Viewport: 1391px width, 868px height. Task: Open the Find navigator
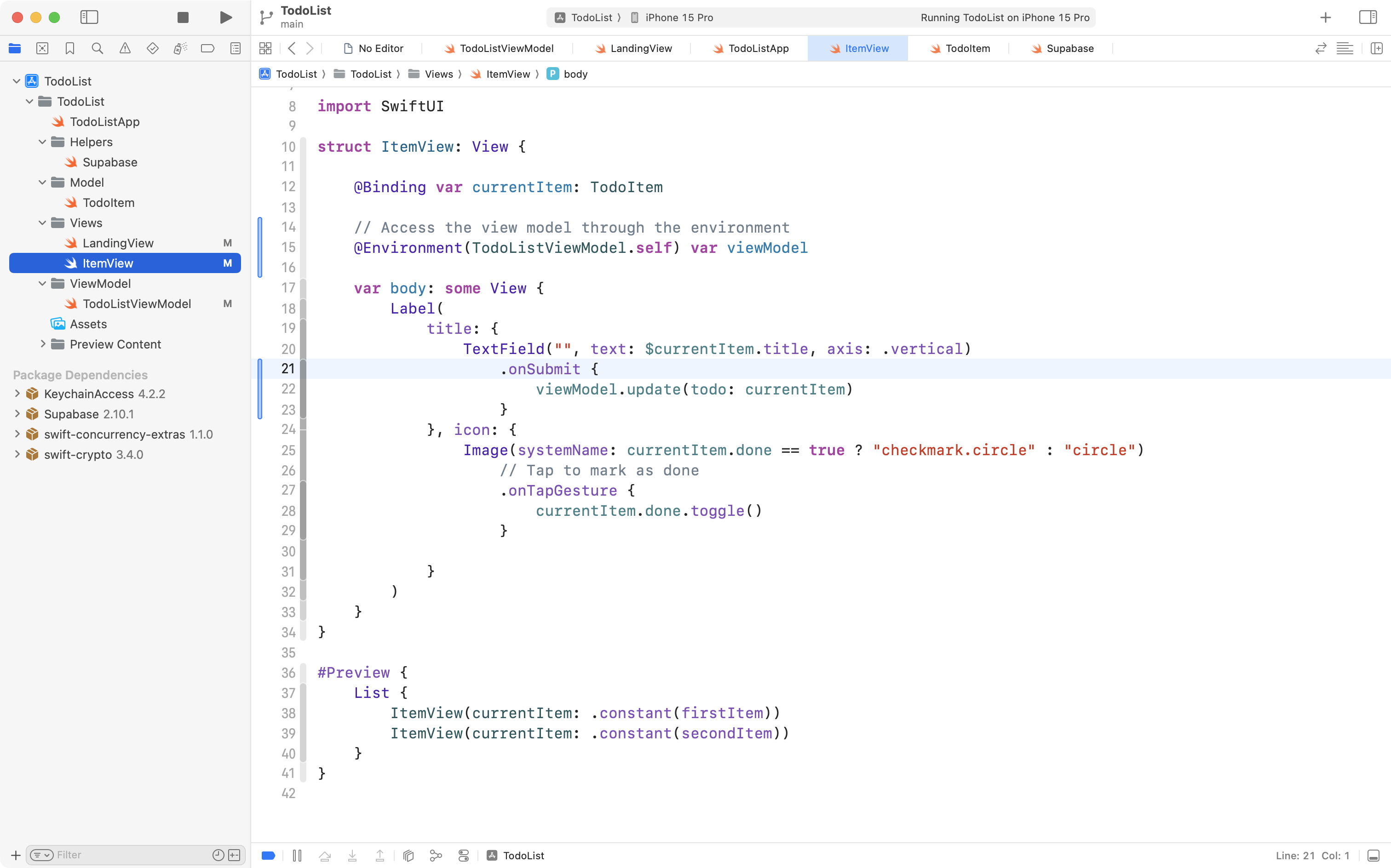click(97, 48)
